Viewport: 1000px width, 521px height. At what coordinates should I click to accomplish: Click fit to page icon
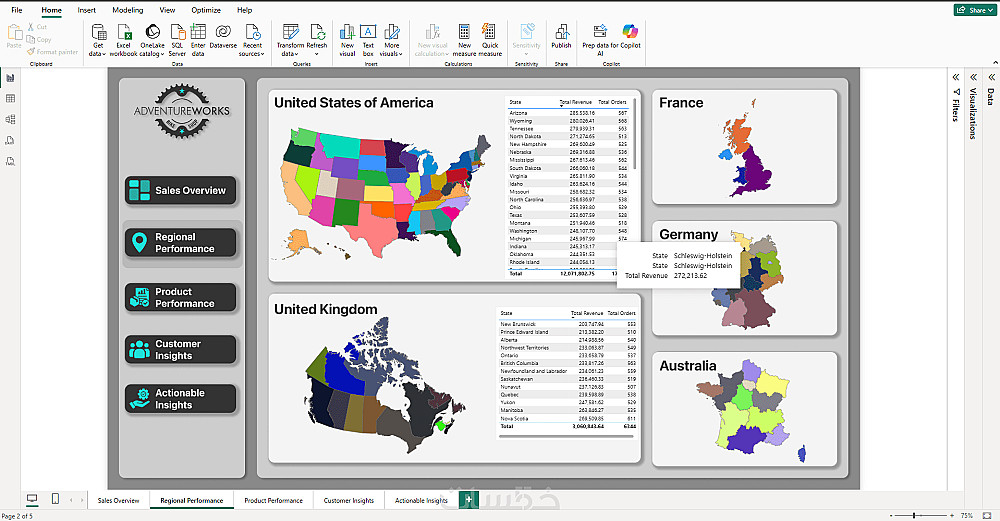click(987, 515)
